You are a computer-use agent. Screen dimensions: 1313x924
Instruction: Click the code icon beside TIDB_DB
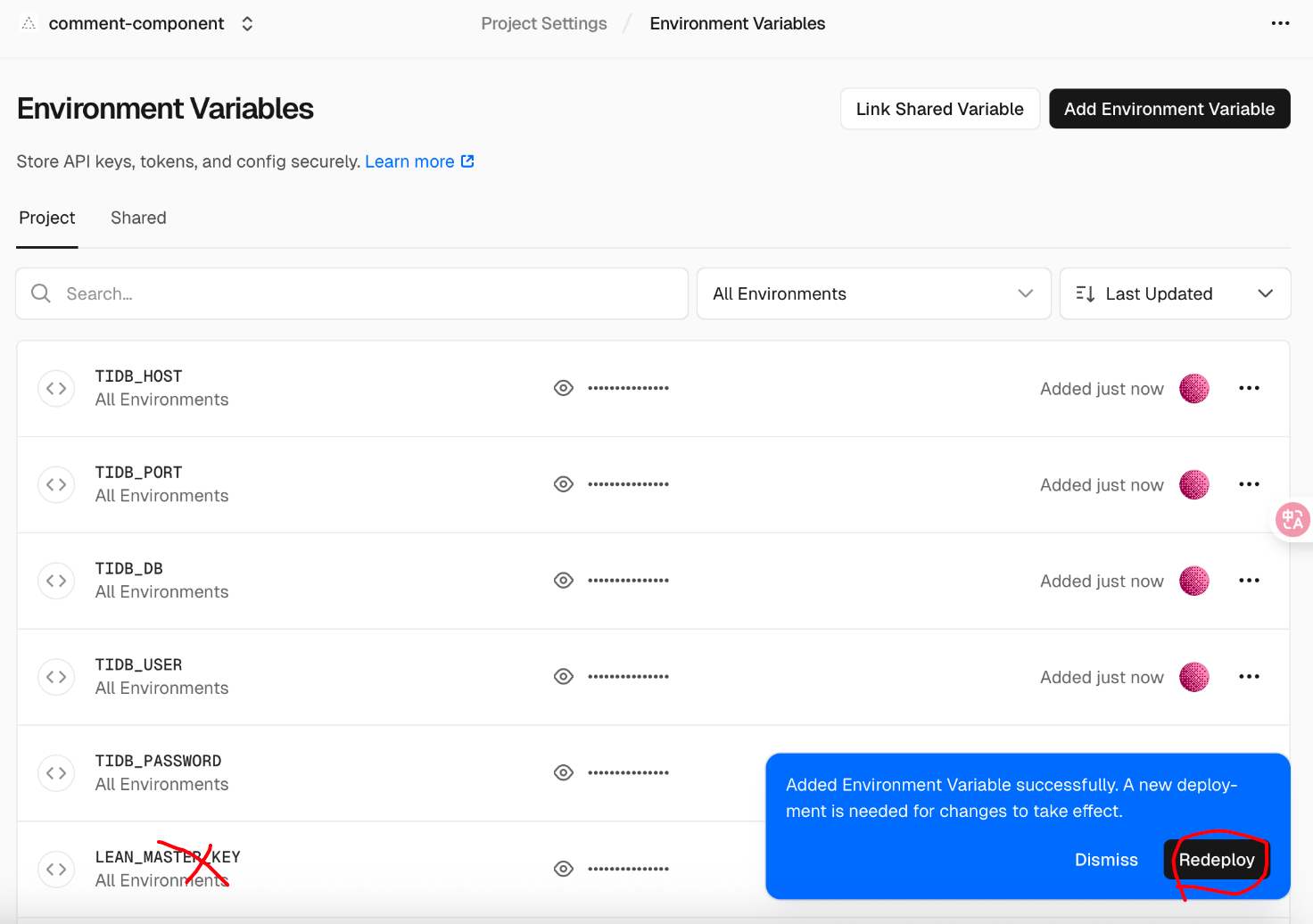pyautogui.click(x=56, y=581)
